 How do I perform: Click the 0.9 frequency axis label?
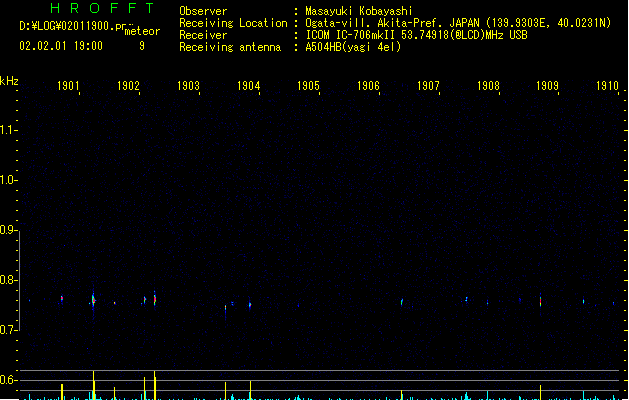8,230
